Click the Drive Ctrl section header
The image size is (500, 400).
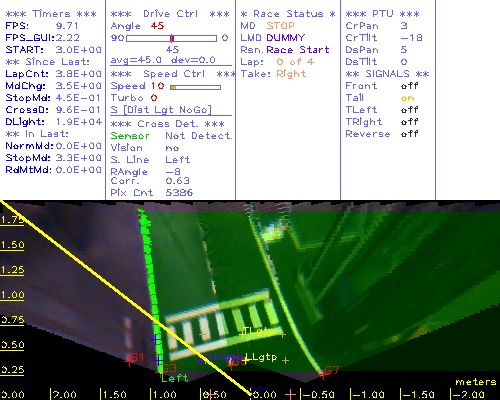click(x=170, y=14)
